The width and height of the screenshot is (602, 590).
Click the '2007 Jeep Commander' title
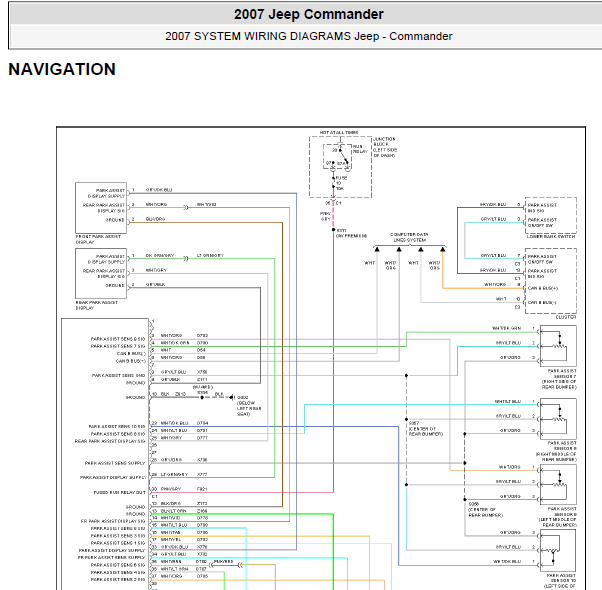(x=309, y=15)
